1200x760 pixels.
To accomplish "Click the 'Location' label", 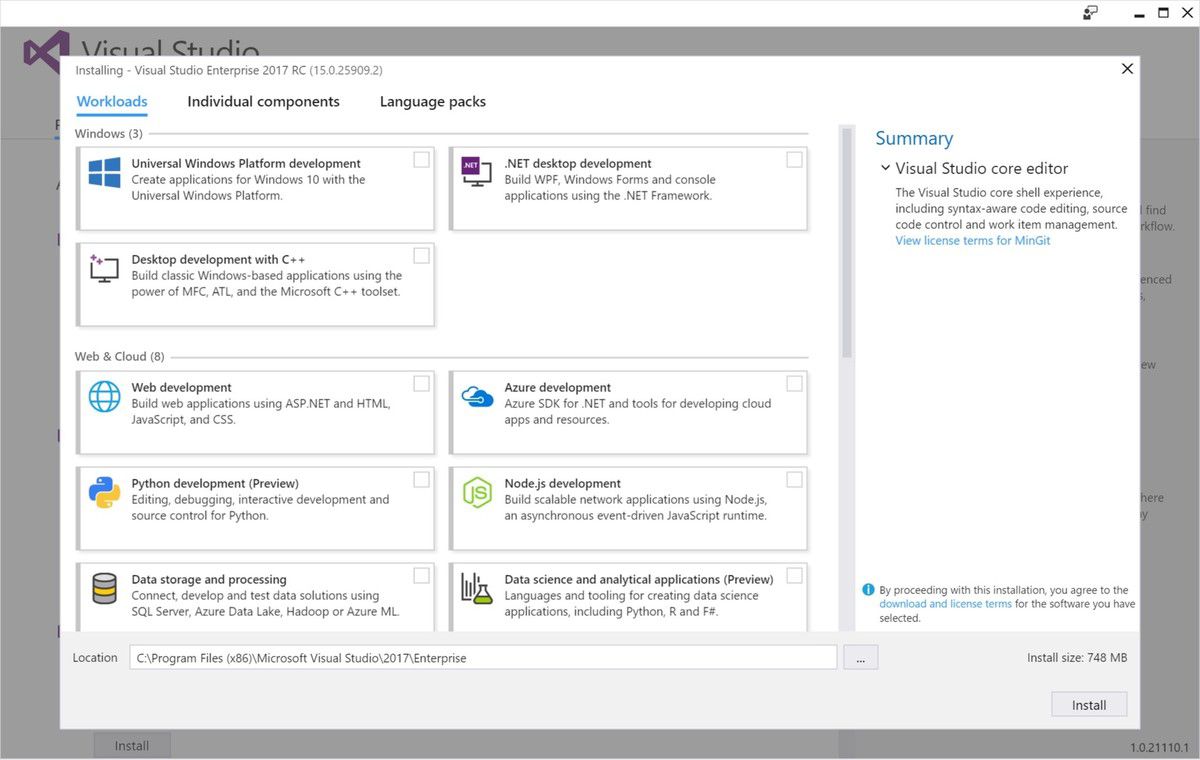I will 95,658.
